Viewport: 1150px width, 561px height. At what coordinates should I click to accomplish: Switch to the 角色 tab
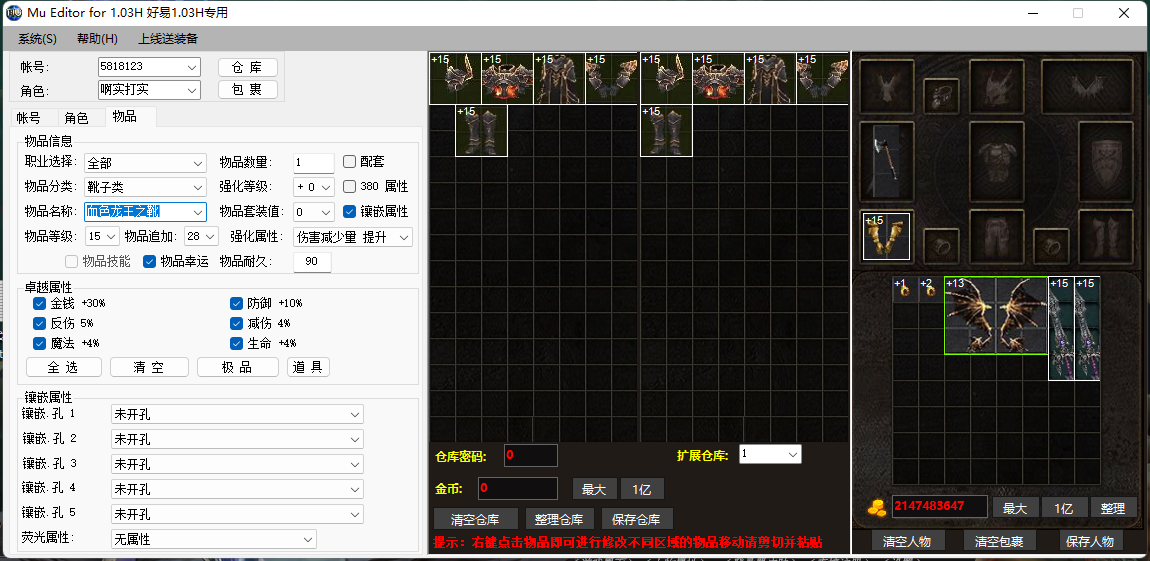click(76, 118)
